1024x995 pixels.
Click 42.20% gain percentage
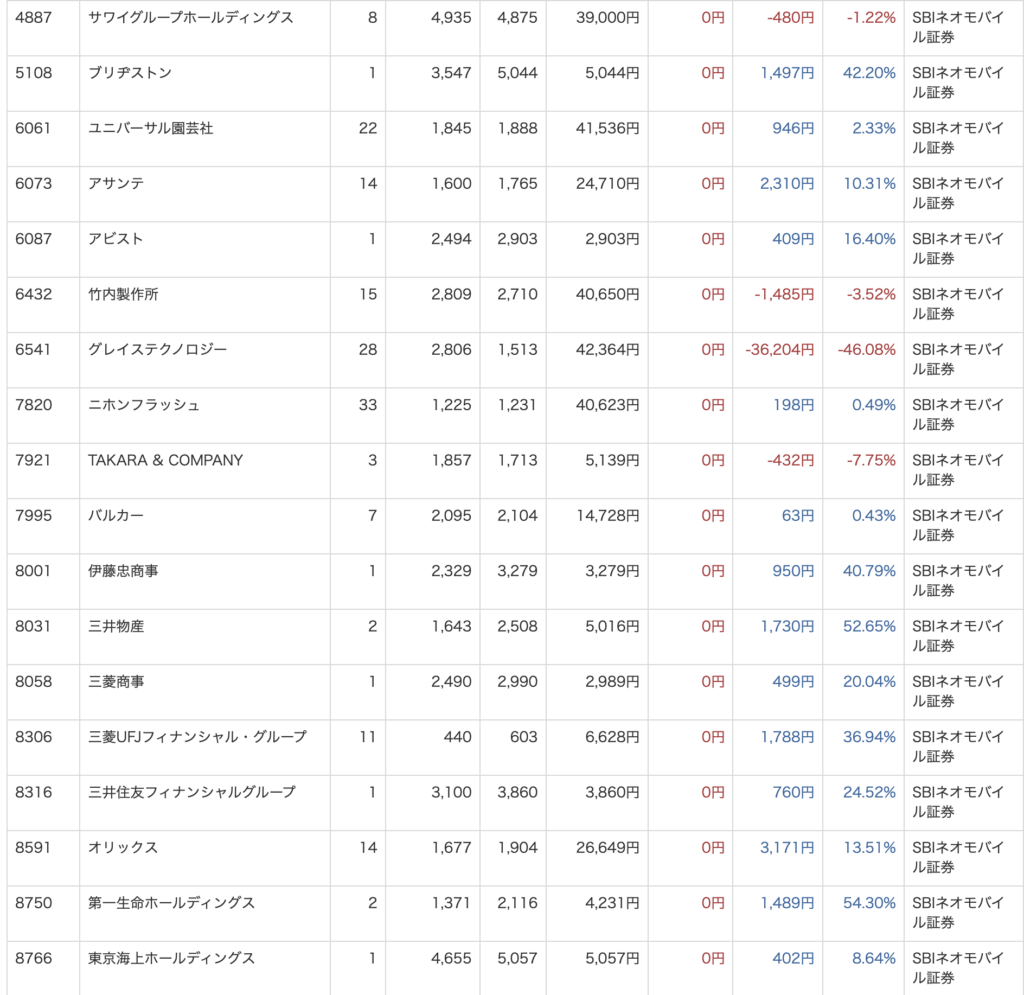click(x=869, y=72)
